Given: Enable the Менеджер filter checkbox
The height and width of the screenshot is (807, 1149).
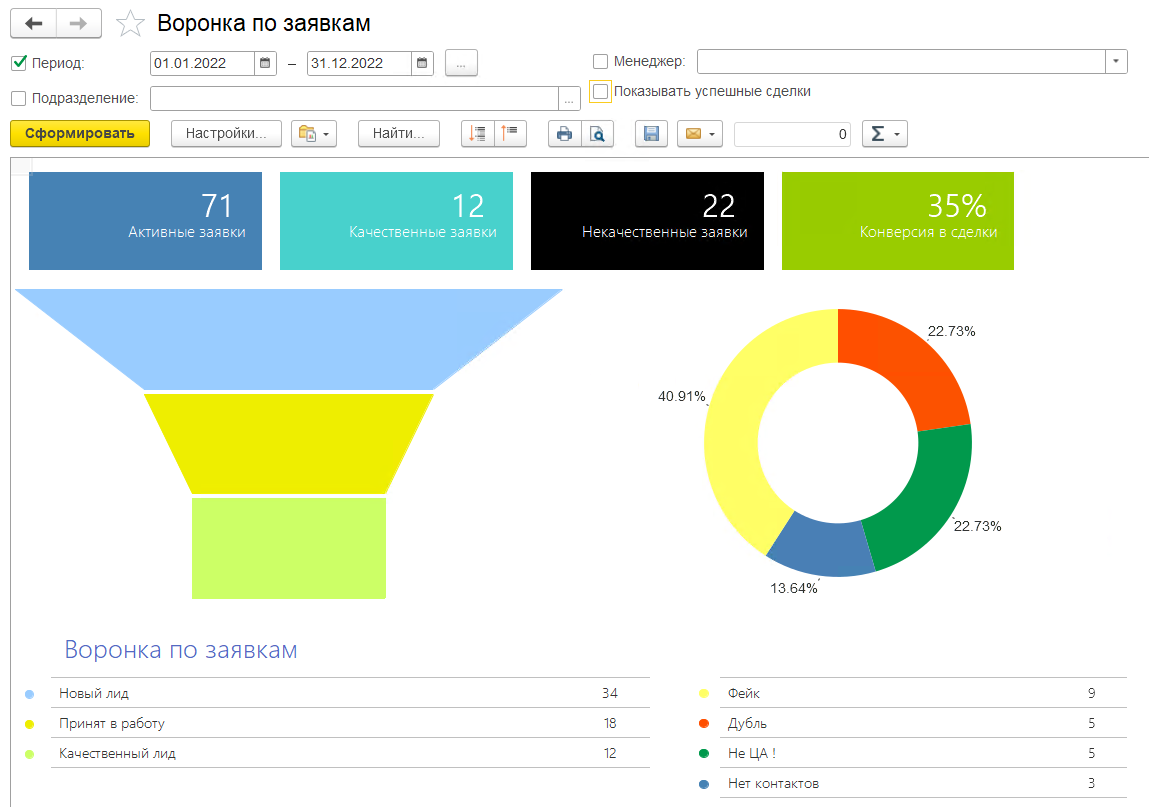Looking at the screenshot, I should (600, 62).
